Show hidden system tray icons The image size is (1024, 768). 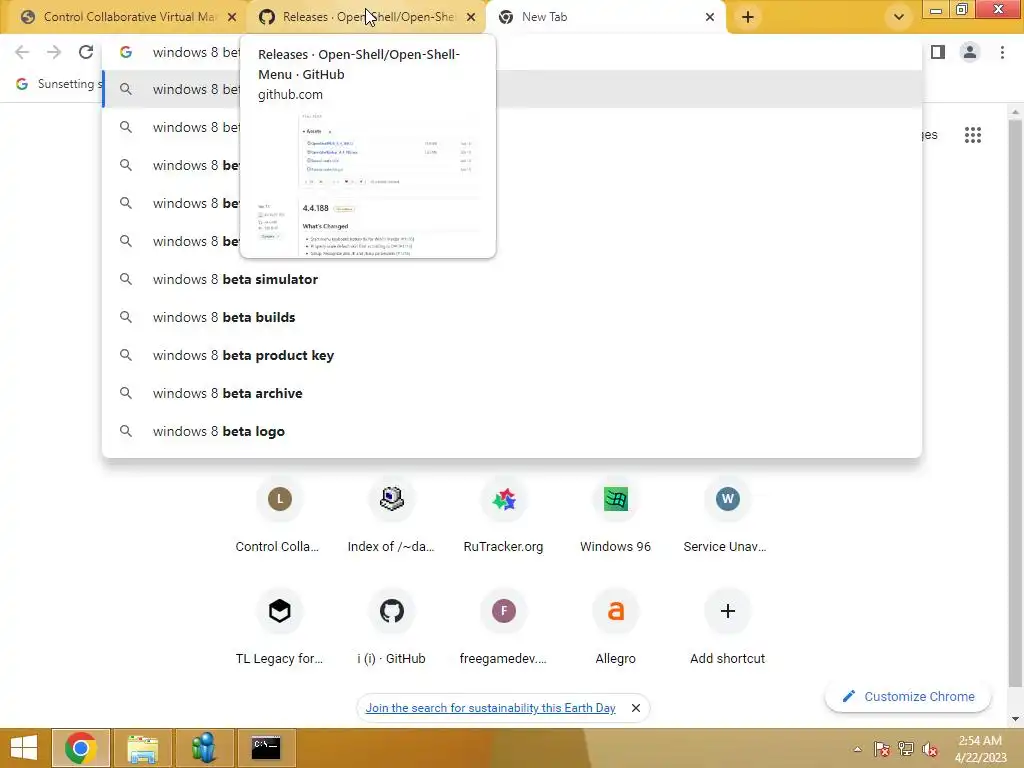[x=857, y=749]
